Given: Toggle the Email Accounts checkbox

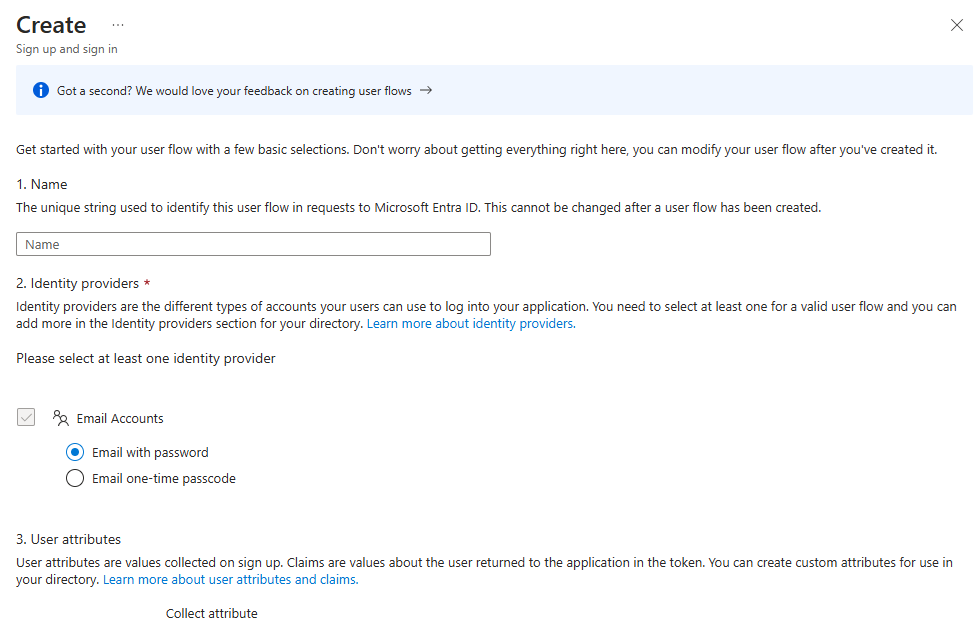Looking at the screenshot, I should pyautogui.click(x=26, y=418).
